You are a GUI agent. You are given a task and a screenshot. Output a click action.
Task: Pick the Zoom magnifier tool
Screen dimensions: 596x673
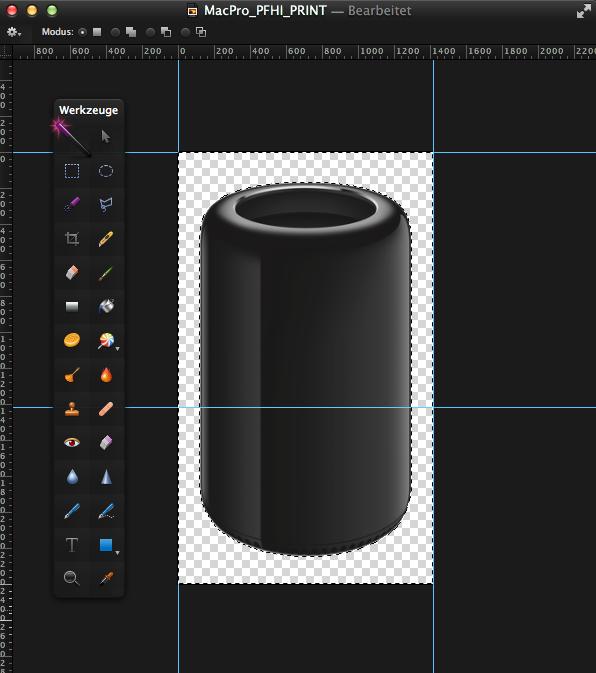tap(72, 578)
